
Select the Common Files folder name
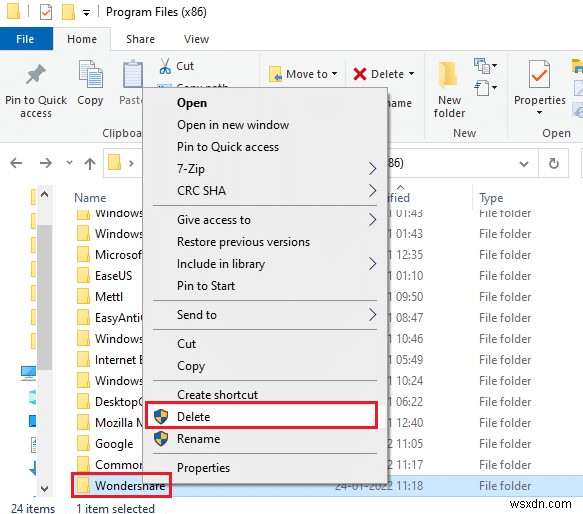click(x=119, y=465)
